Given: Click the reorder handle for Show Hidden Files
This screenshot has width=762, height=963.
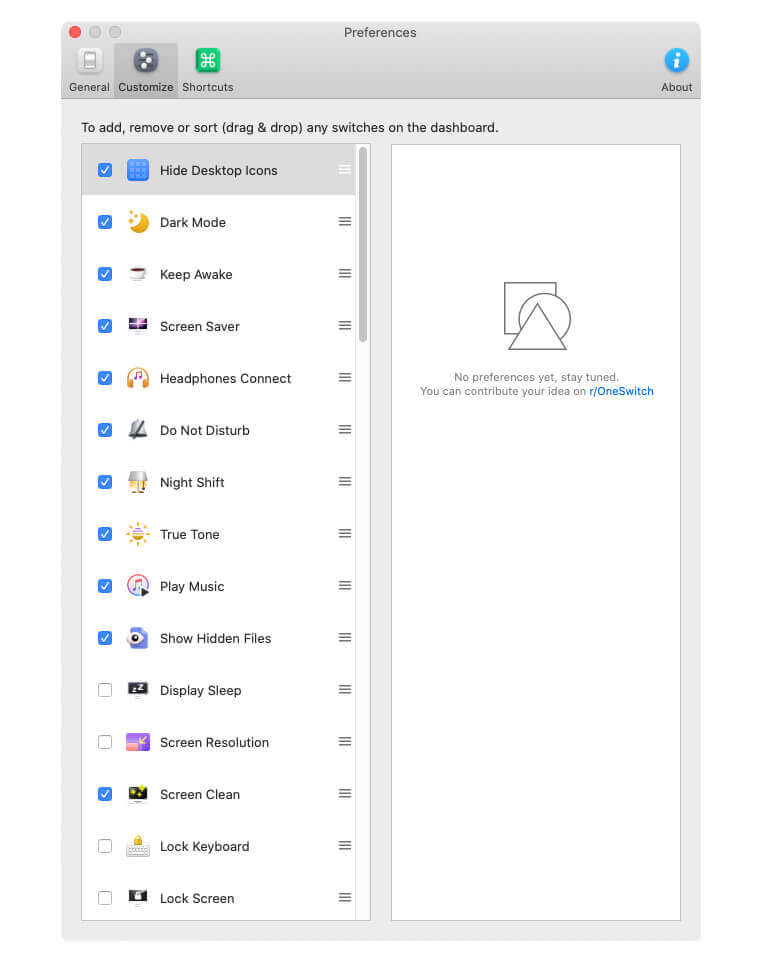Looking at the screenshot, I should (x=345, y=637).
